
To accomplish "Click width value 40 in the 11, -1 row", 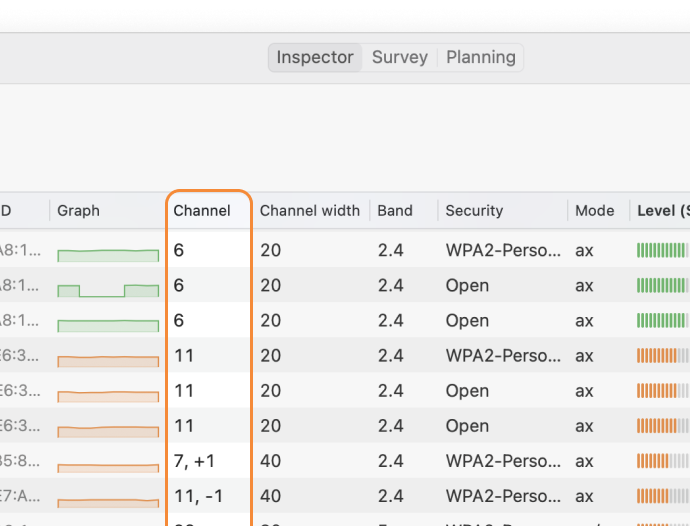I will 270,496.
